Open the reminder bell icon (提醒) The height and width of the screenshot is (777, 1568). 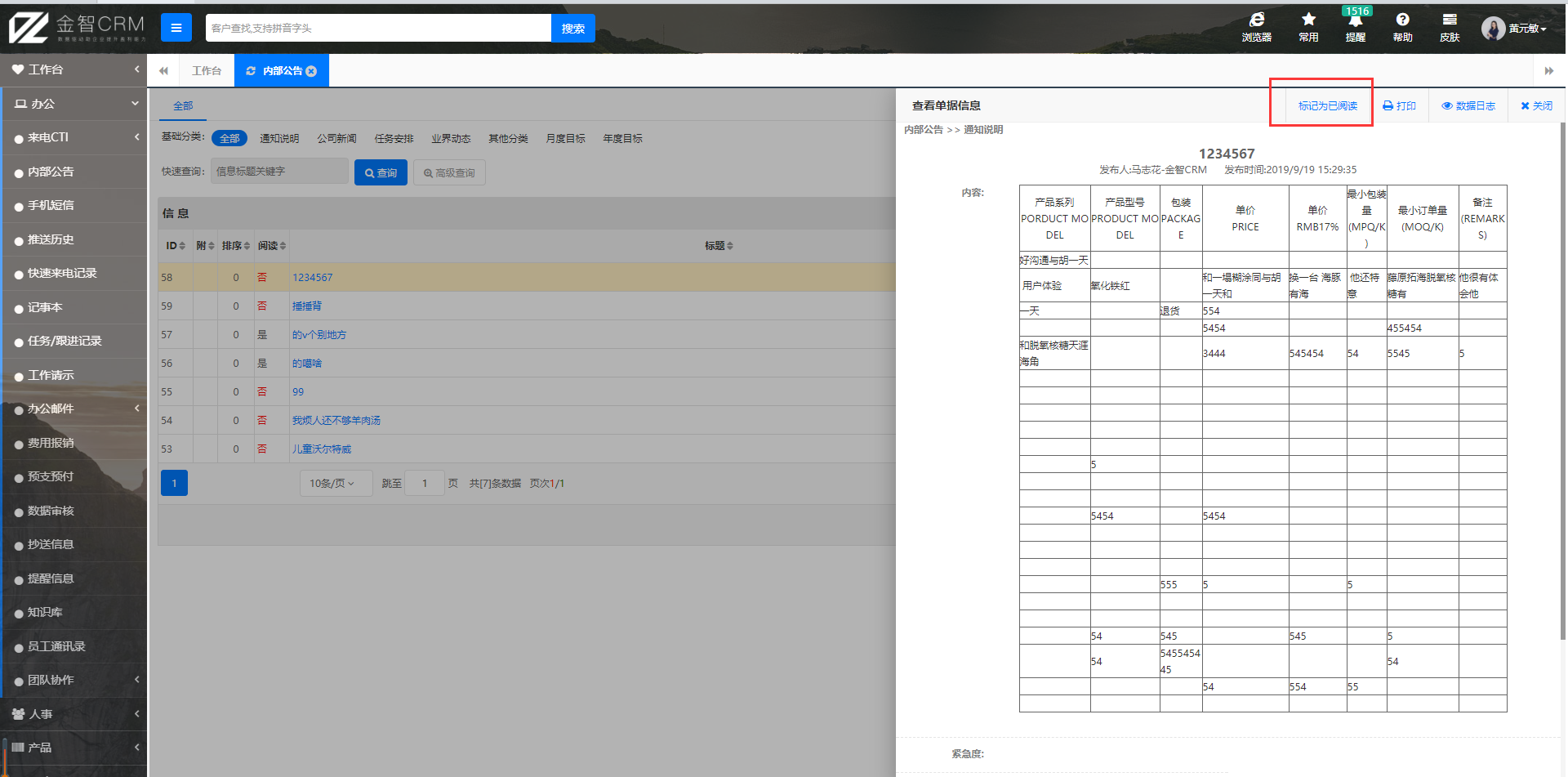tap(1356, 27)
